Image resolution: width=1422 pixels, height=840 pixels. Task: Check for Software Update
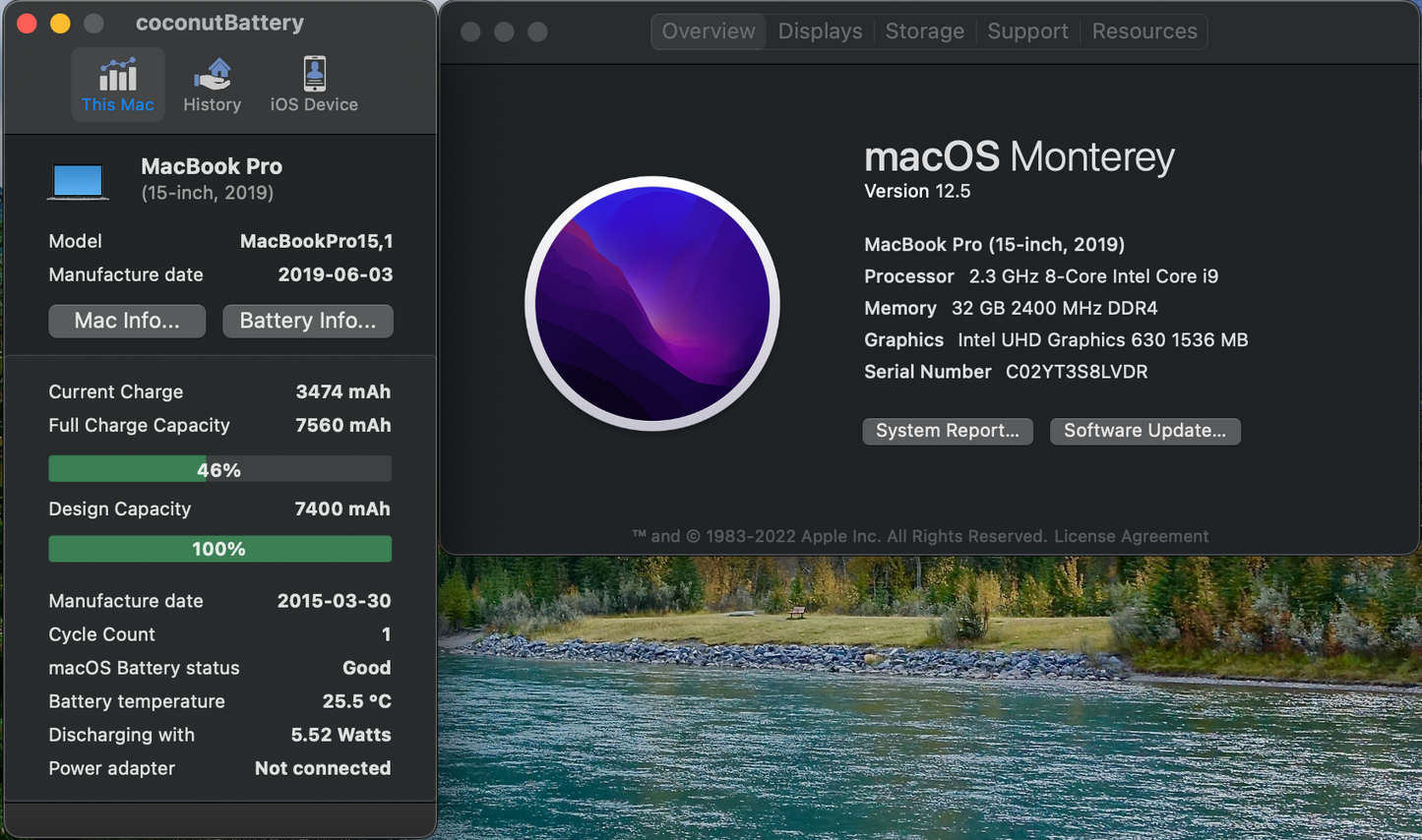click(x=1144, y=431)
